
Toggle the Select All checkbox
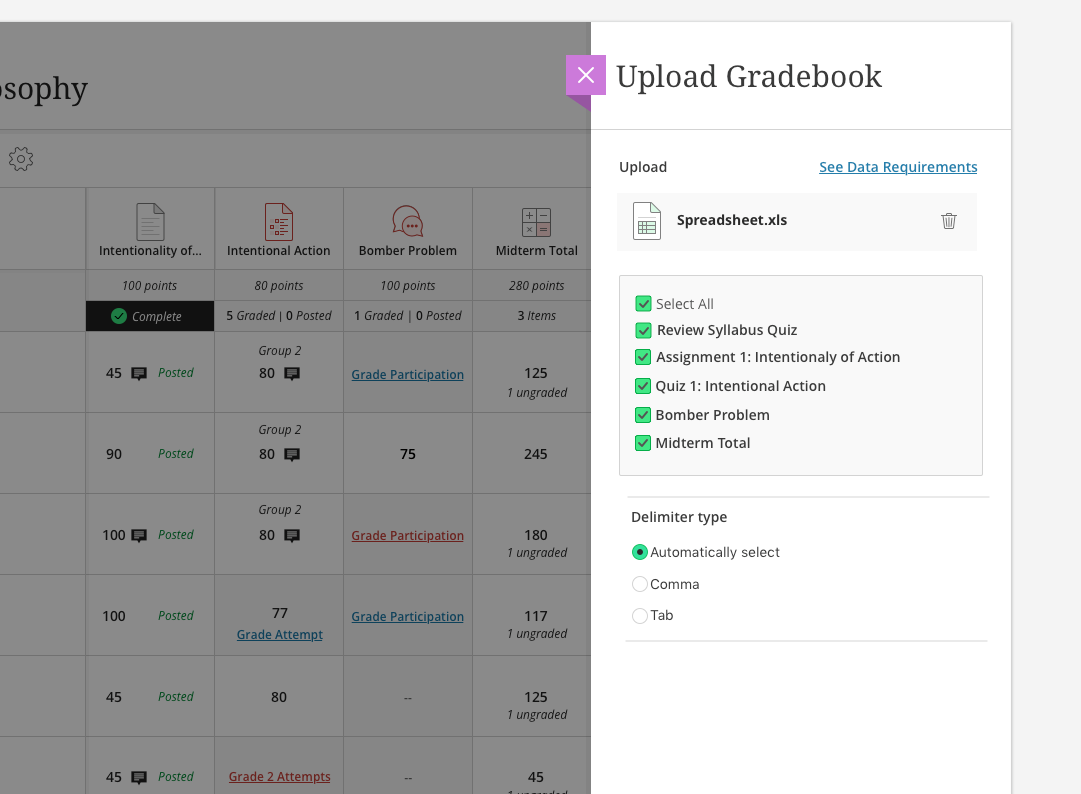pyautogui.click(x=643, y=304)
